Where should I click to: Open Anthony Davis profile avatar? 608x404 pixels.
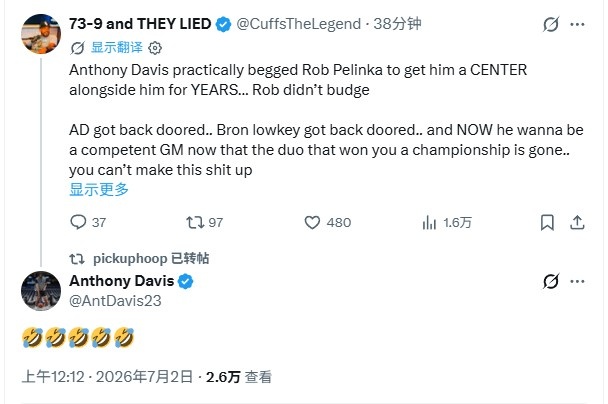41,291
